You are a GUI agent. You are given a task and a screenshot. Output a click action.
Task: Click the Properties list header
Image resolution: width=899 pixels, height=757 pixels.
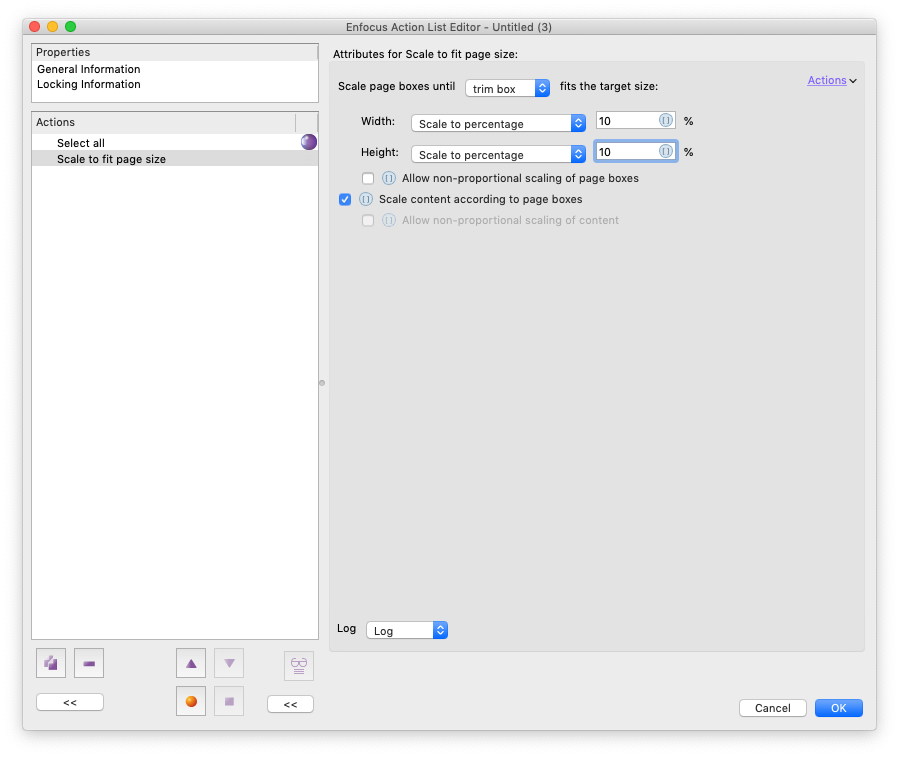175,52
